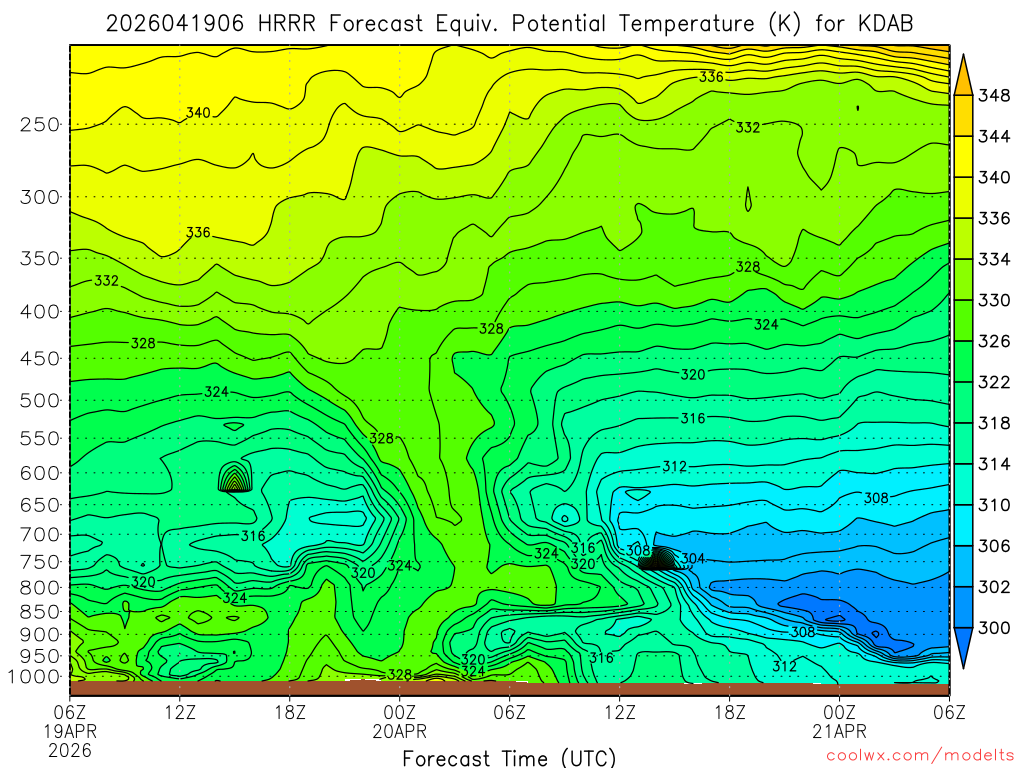1024x768 pixels.
Task: Select the 318 colorbar tick label
Action: [x=993, y=423]
